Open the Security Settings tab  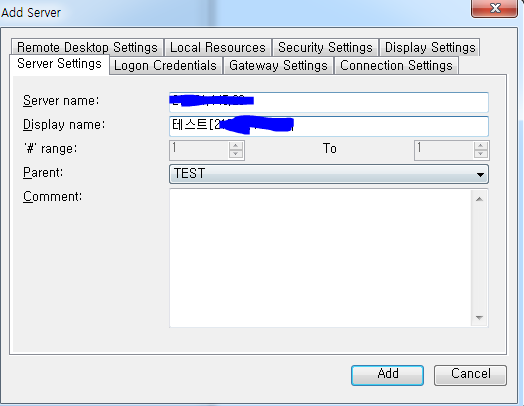click(325, 47)
